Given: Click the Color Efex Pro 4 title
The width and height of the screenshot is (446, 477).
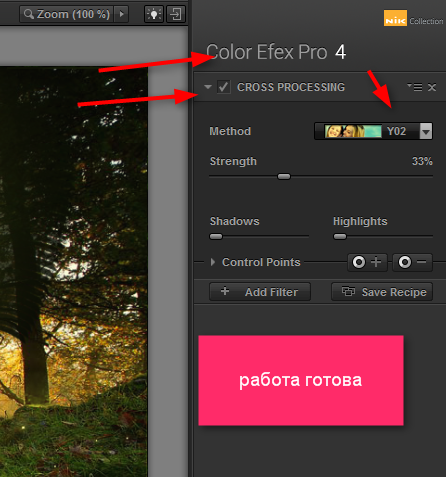Looking at the screenshot, I should [276, 52].
